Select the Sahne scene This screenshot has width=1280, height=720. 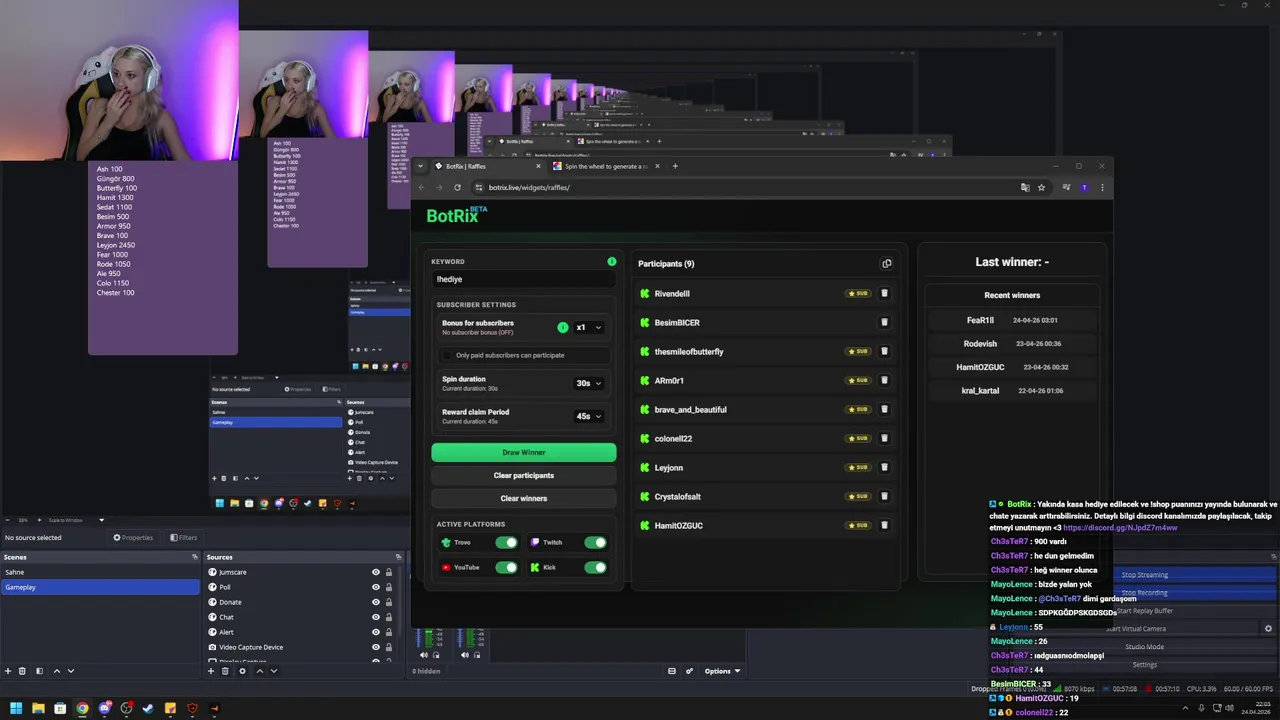[100, 572]
